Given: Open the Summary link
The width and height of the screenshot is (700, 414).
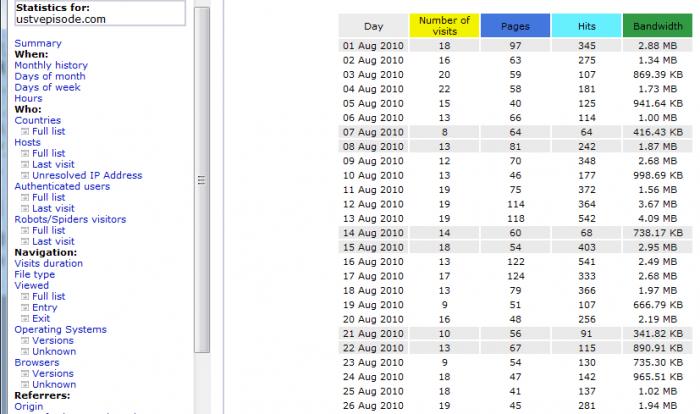Looking at the screenshot, I should [x=38, y=43].
